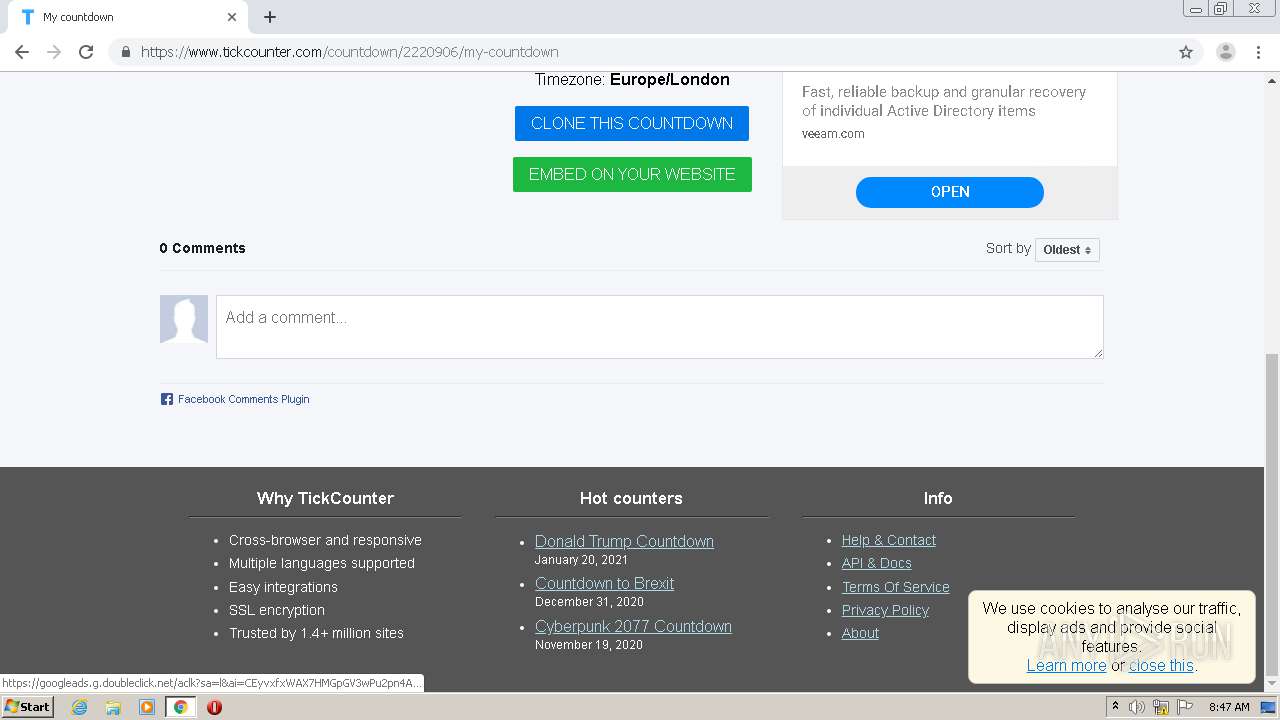Launch Internet Explorer from the taskbar
This screenshot has width=1280, height=720.
tap(79, 707)
